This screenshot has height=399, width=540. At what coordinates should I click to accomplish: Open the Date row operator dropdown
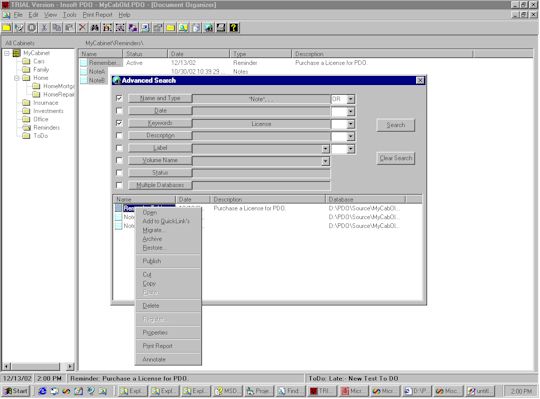pos(351,112)
